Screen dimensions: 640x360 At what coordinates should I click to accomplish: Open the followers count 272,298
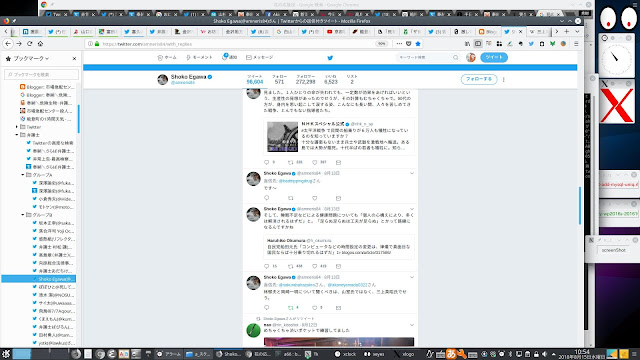pyautogui.click(x=305, y=80)
